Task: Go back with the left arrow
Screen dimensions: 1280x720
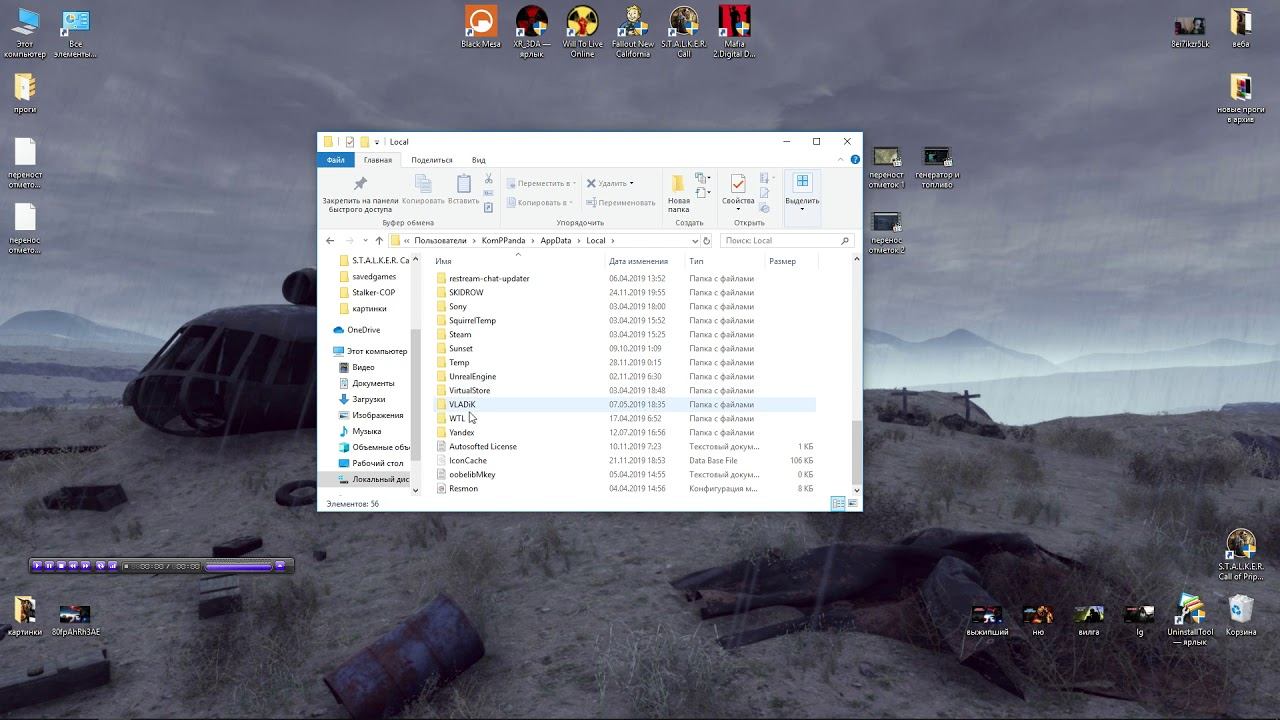Action: (330, 240)
